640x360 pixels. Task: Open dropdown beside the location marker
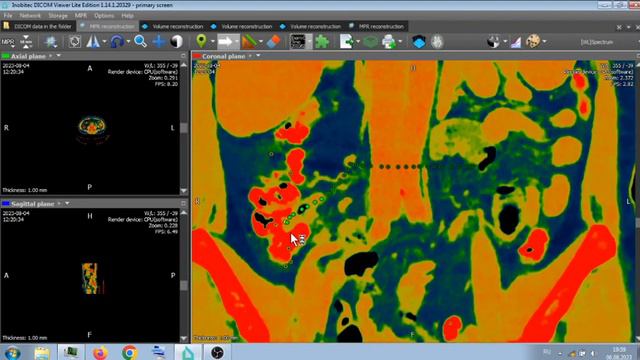212,42
